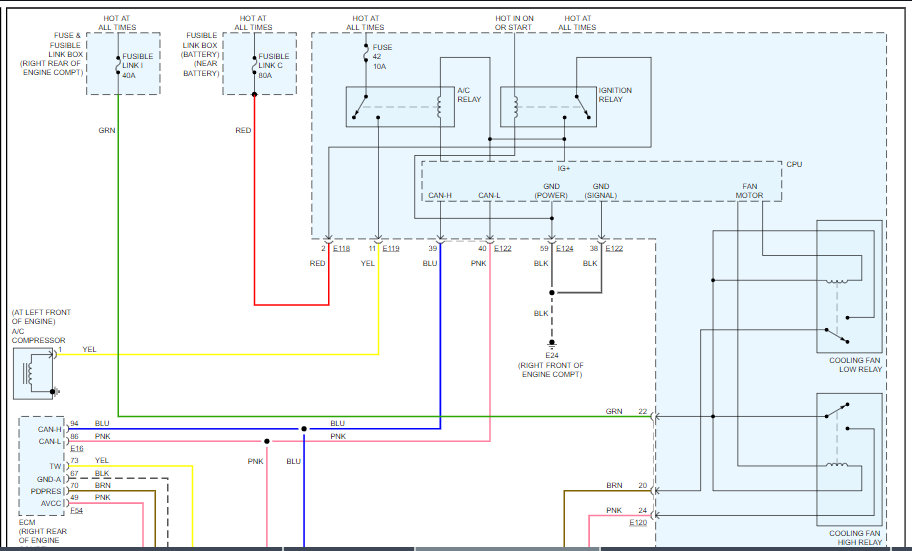This screenshot has height=551, width=912.
Task: Open the E119 connector link
Action: click(x=391, y=248)
